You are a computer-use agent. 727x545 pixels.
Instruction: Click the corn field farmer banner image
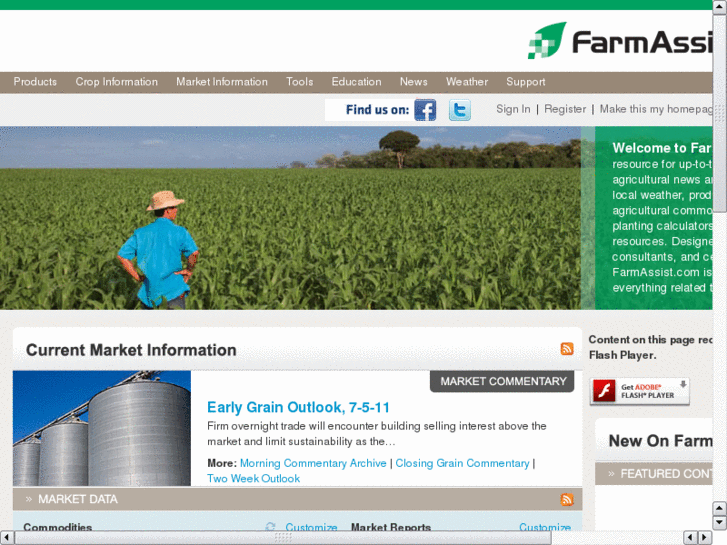[x=290, y=218]
